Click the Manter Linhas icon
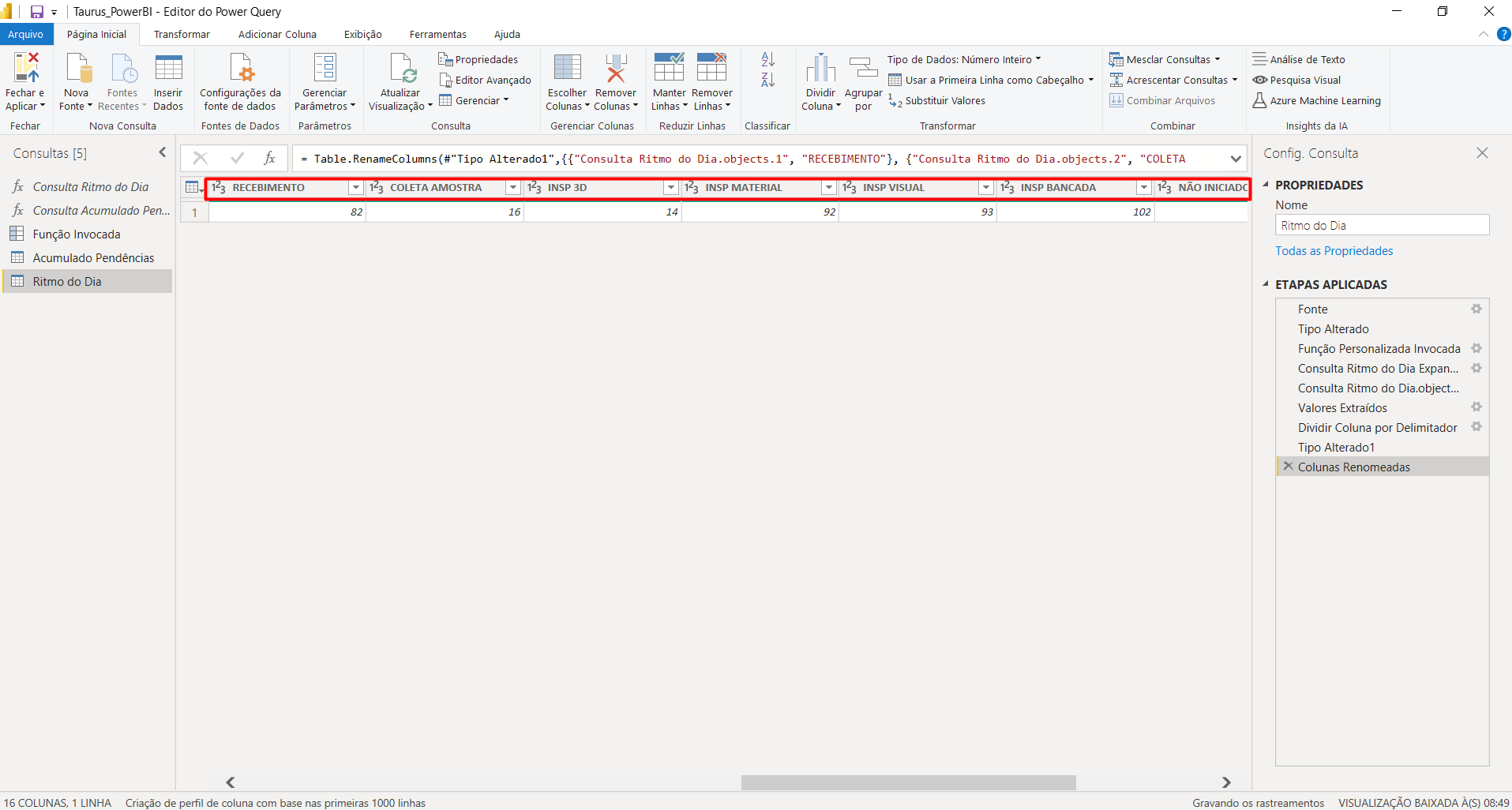The image size is (1512, 810). (669, 68)
